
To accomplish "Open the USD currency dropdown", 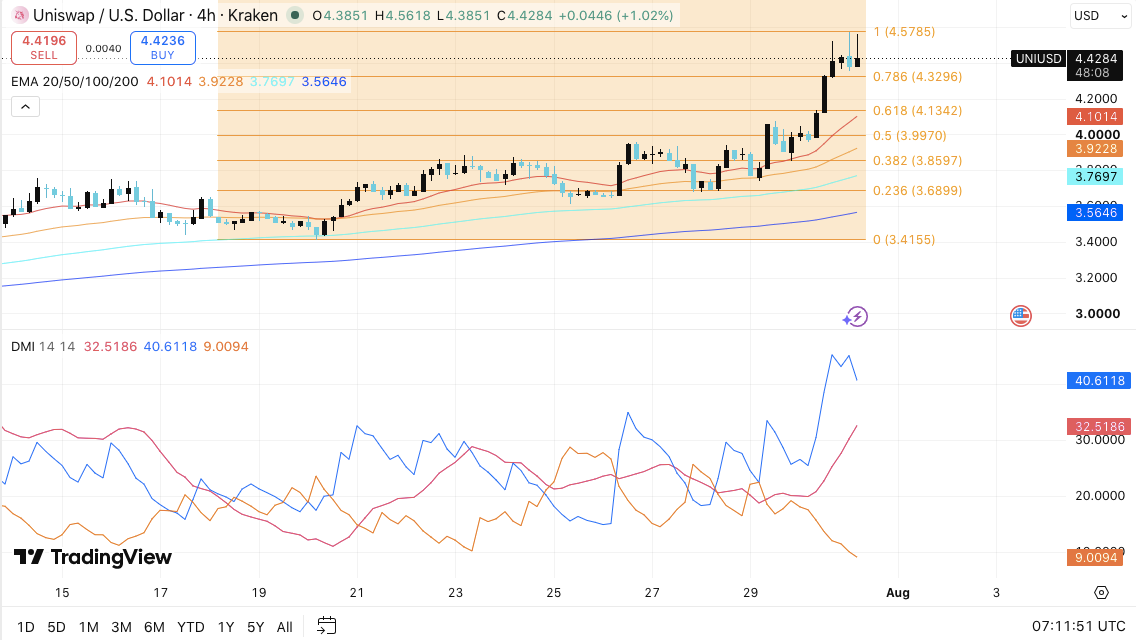I will click(x=1100, y=15).
